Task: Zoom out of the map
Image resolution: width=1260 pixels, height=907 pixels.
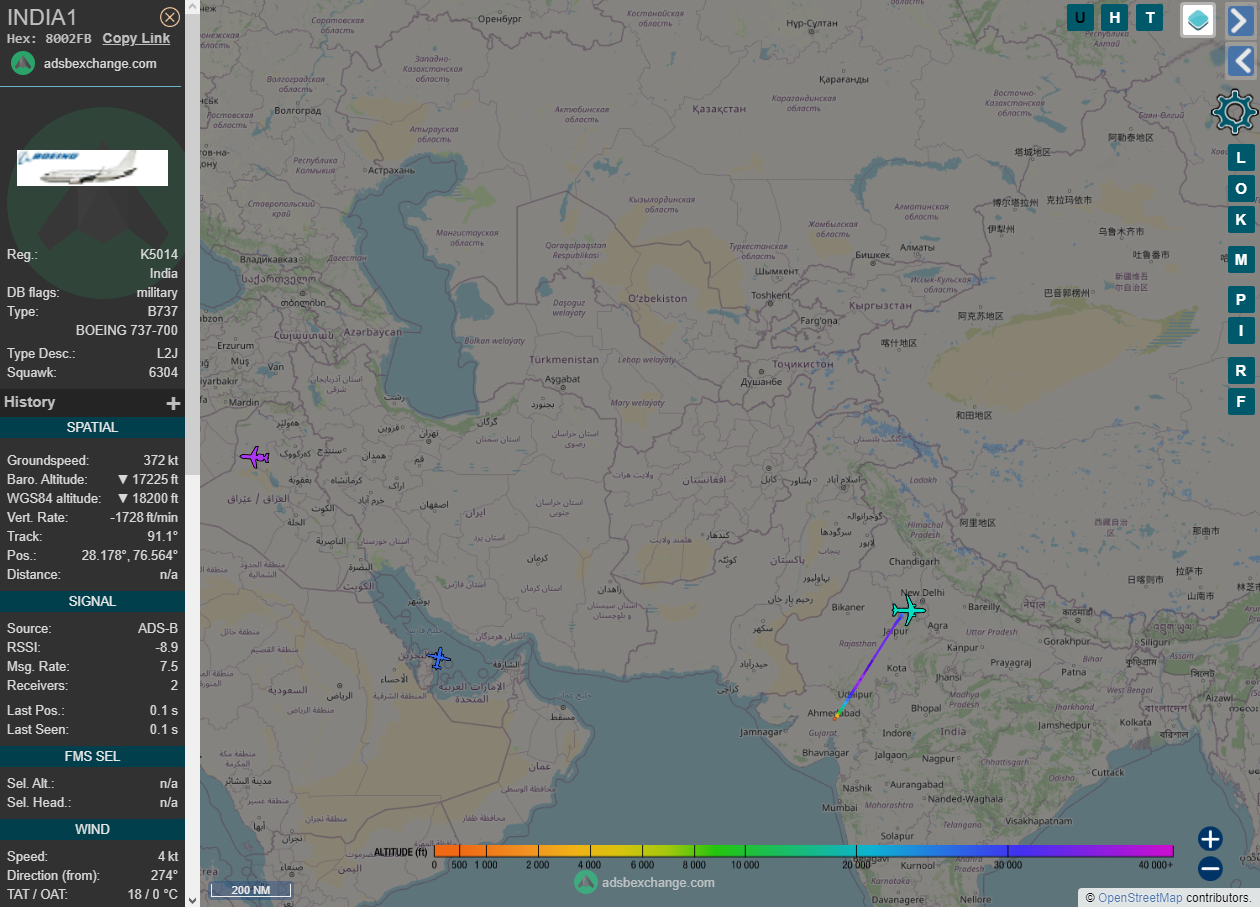Action: click(1210, 868)
